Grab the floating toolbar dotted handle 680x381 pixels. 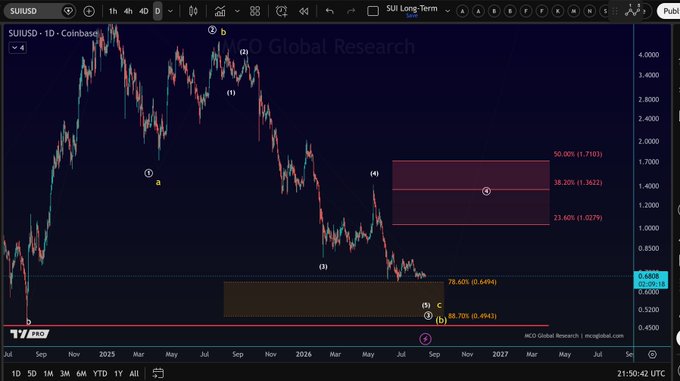pos(615,11)
